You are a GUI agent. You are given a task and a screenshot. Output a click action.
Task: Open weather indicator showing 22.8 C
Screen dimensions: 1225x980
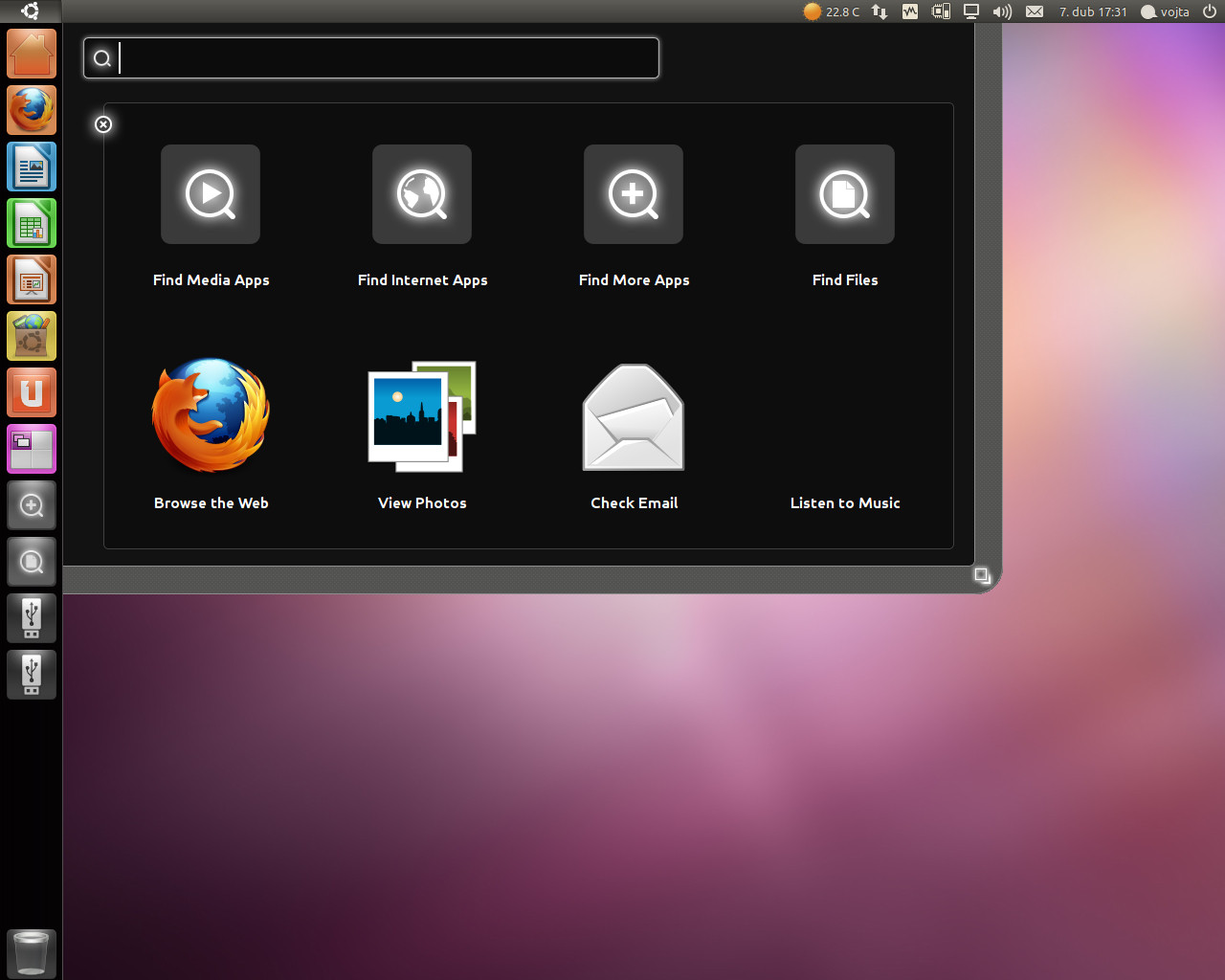coord(831,11)
